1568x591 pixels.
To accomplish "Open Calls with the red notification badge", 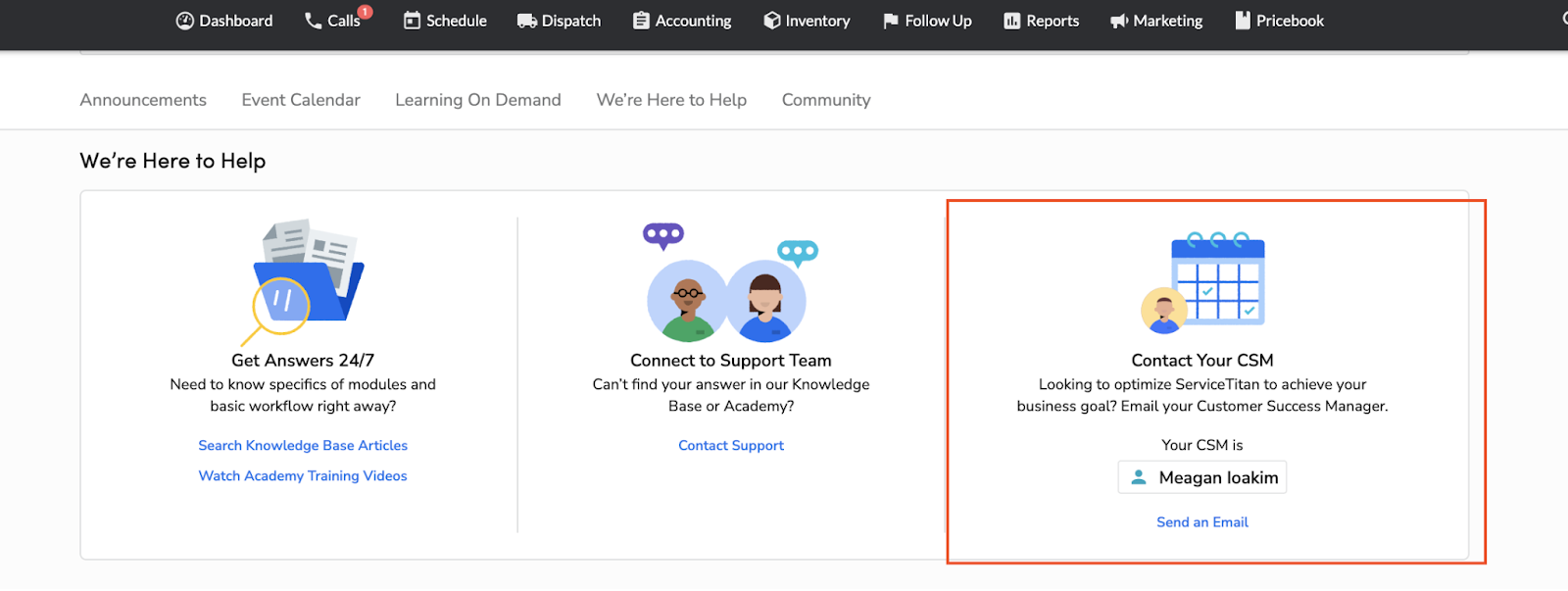I will 335,21.
